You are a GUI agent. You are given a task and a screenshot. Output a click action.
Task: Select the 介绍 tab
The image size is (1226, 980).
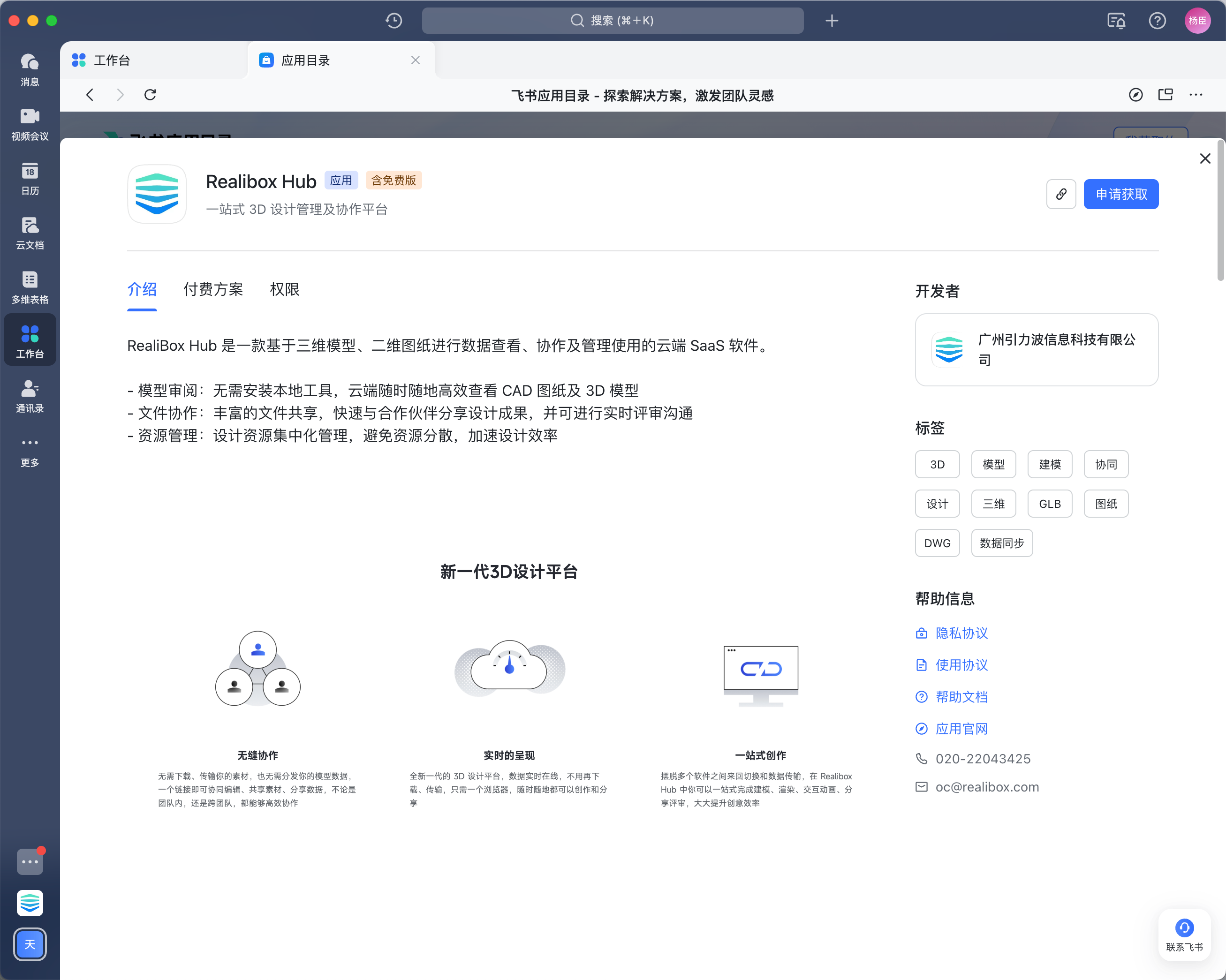click(142, 289)
